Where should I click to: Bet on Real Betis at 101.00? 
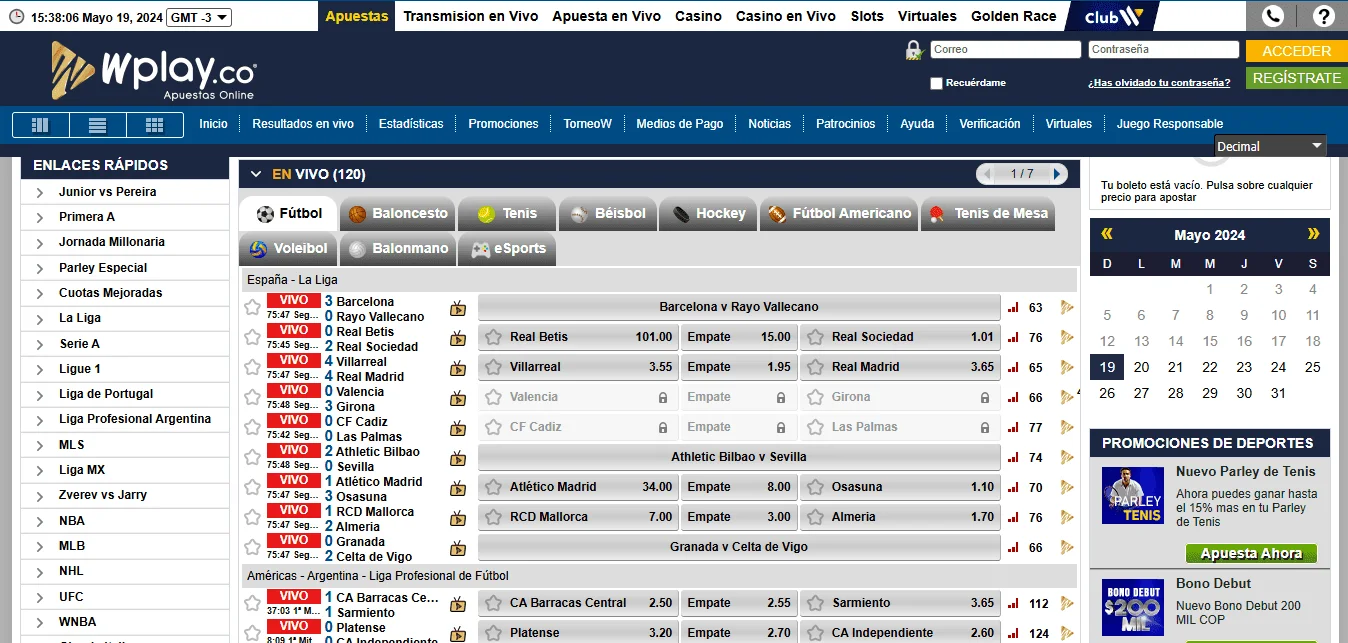click(578, 337)
